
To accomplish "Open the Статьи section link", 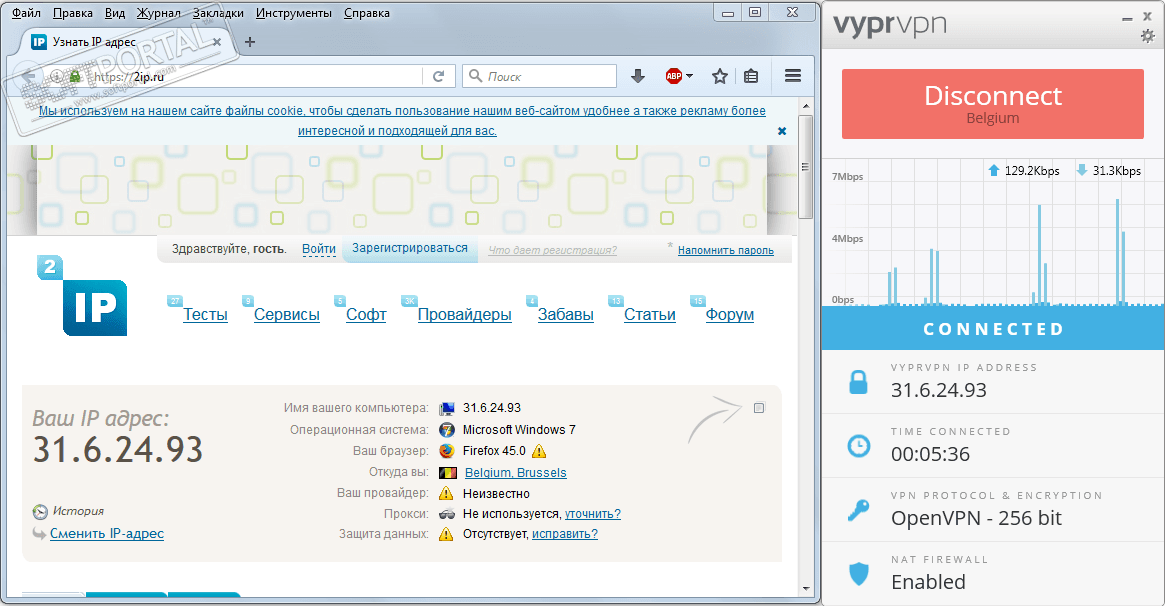I will (650, 314).
